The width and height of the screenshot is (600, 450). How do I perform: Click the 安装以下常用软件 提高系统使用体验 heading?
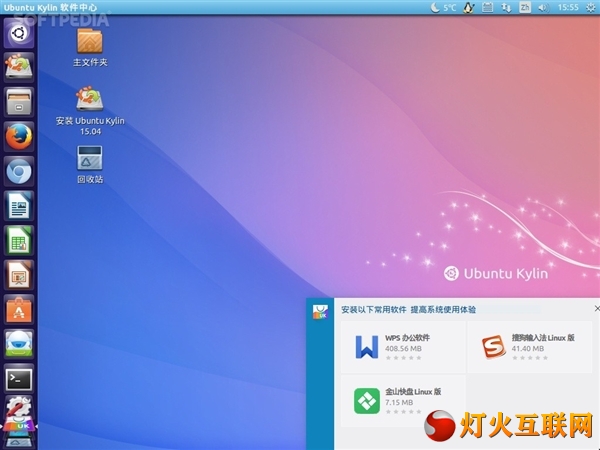tap(408, 310)
